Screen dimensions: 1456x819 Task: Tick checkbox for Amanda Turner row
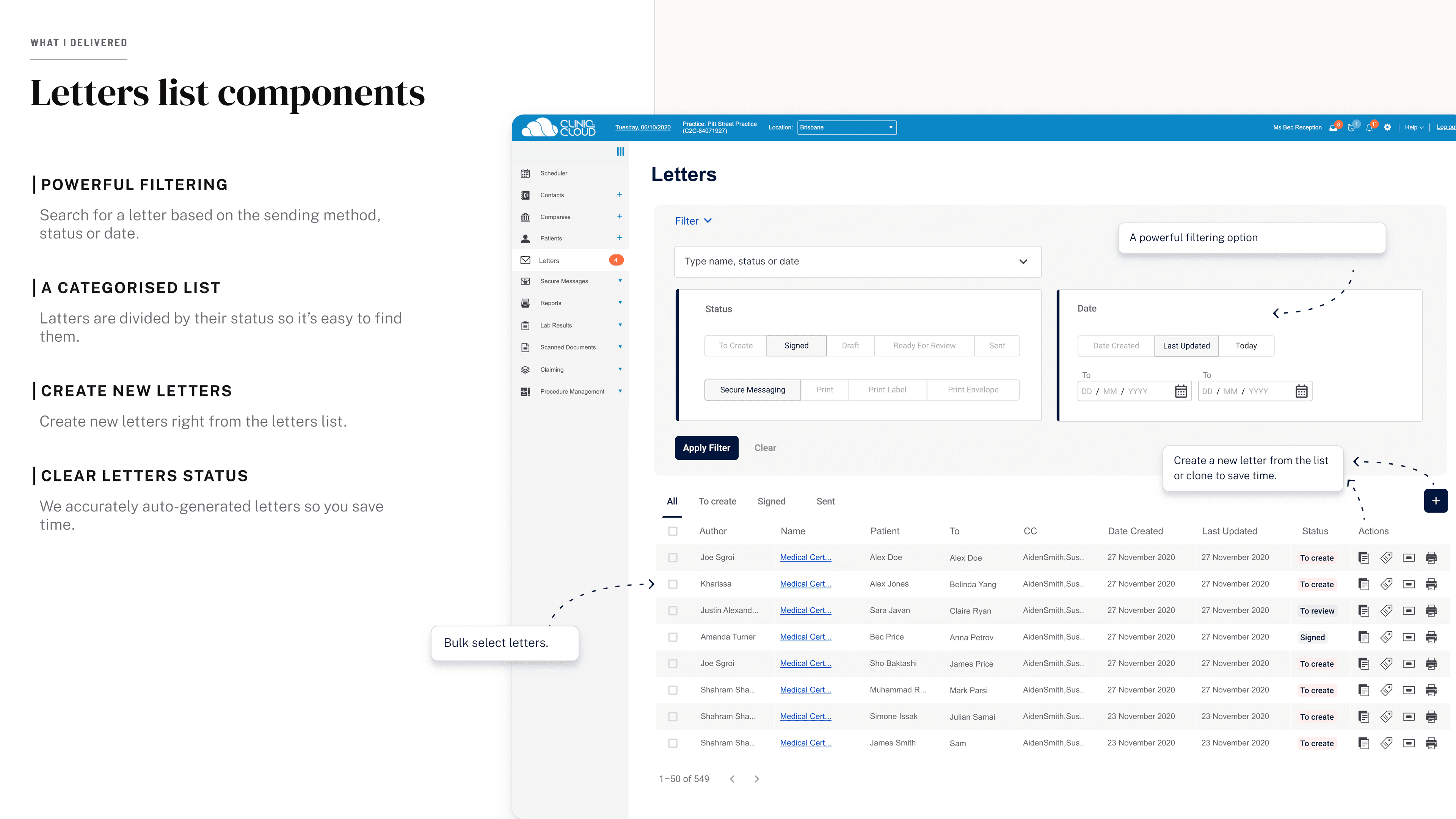click(673, 637)
